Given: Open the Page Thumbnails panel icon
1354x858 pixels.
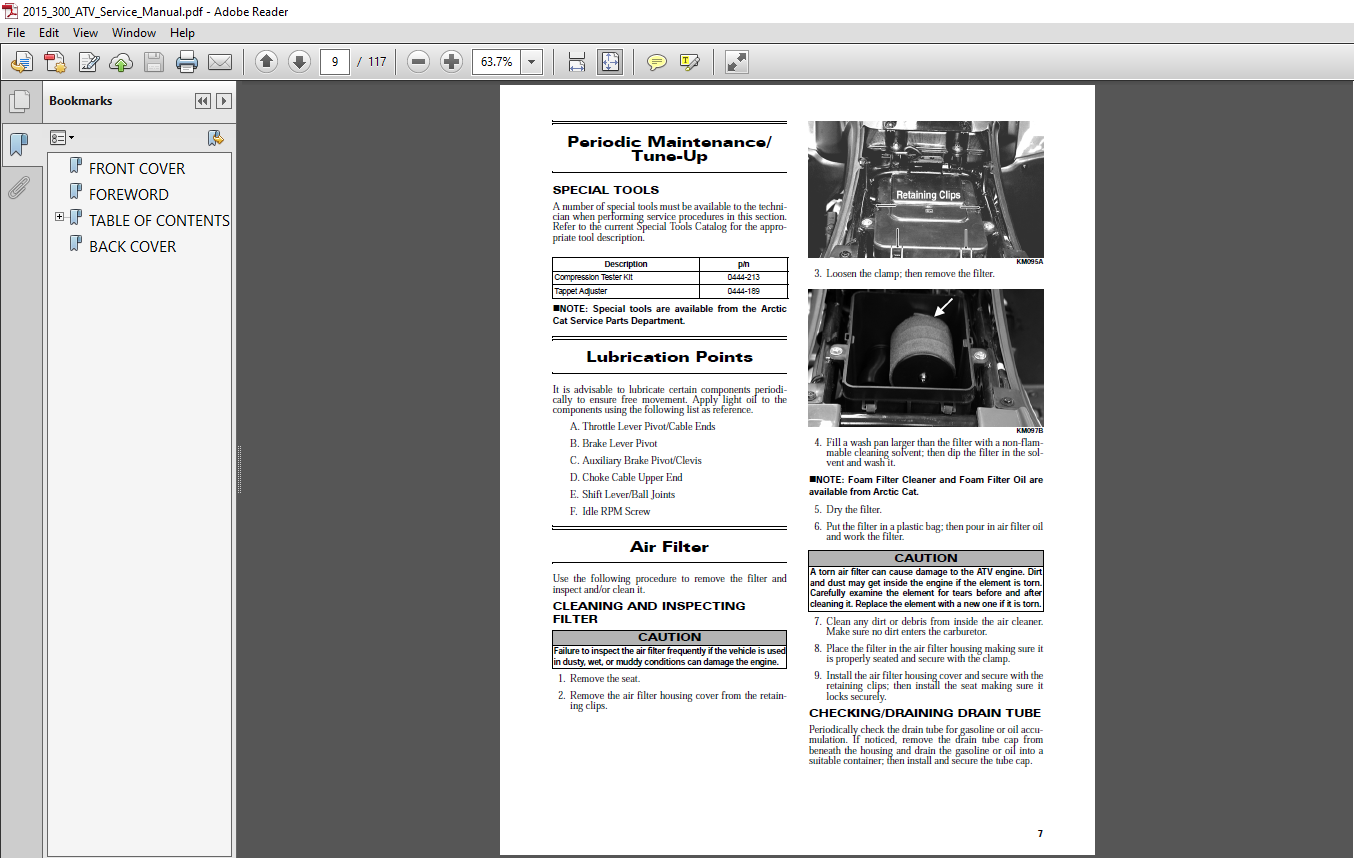Looking at the screenshot, I should pos(19,102).
